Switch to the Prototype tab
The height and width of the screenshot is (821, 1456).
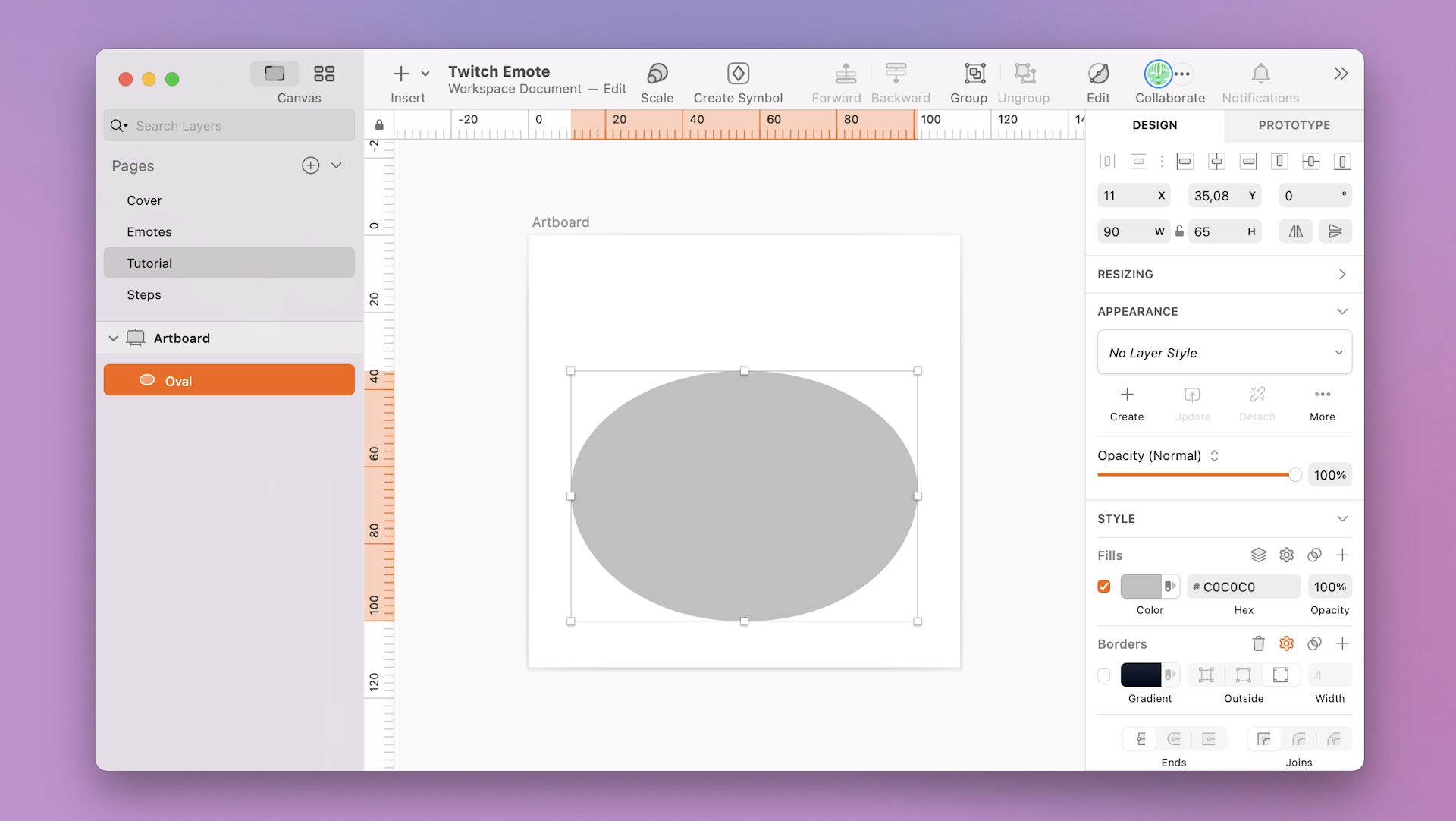point(1294,124)
